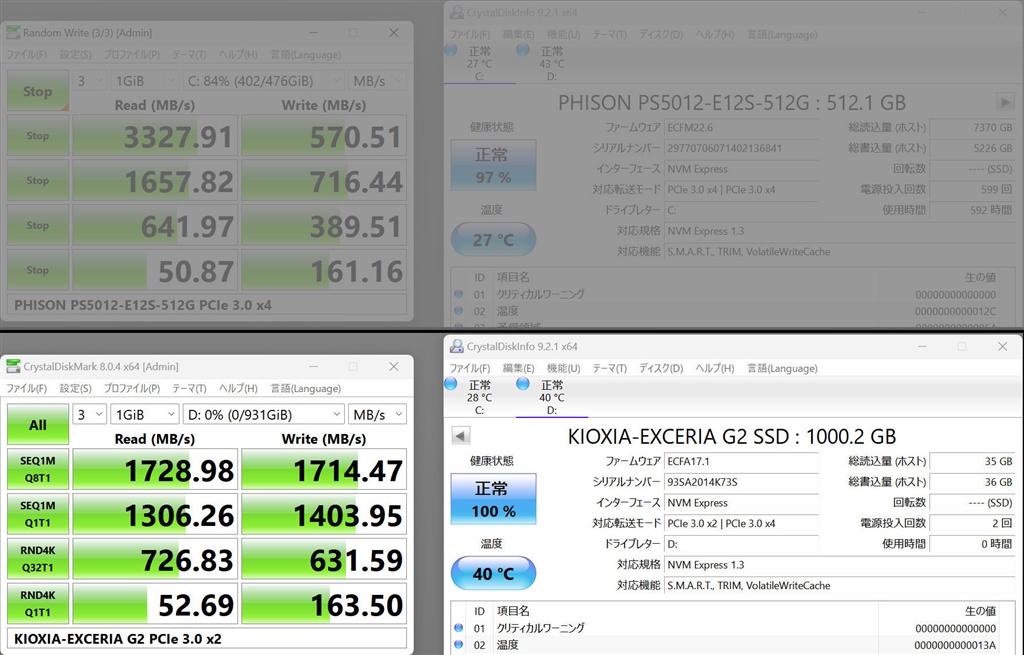The height and width of the screenshot is (655, 1024).
Task: Click D: drive blue status circle, PHISON window
Action: [522, 50]
